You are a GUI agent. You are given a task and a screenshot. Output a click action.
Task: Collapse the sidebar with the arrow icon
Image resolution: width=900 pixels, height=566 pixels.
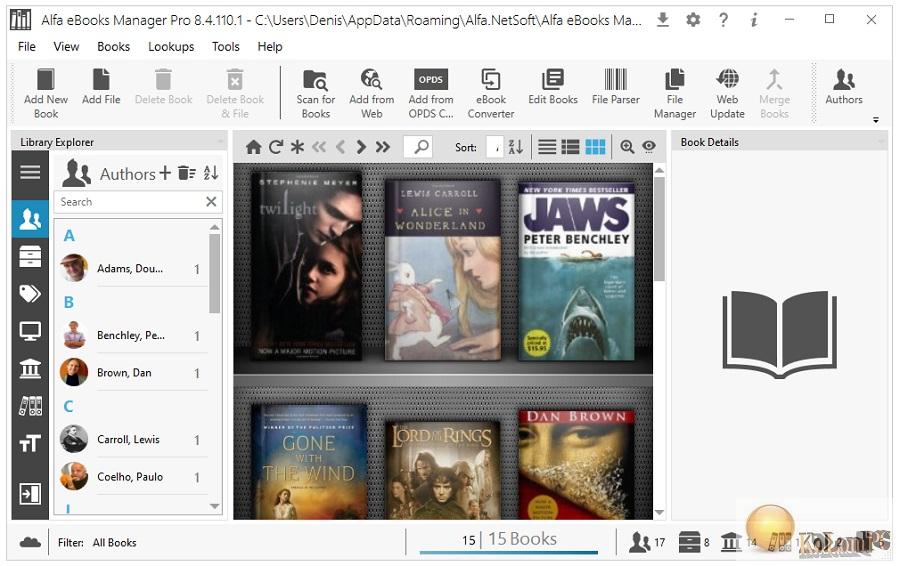pos(30,493)
